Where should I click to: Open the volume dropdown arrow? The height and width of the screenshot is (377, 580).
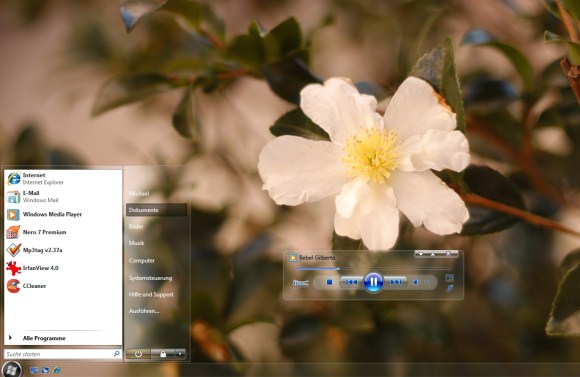[x=426, y=282]
